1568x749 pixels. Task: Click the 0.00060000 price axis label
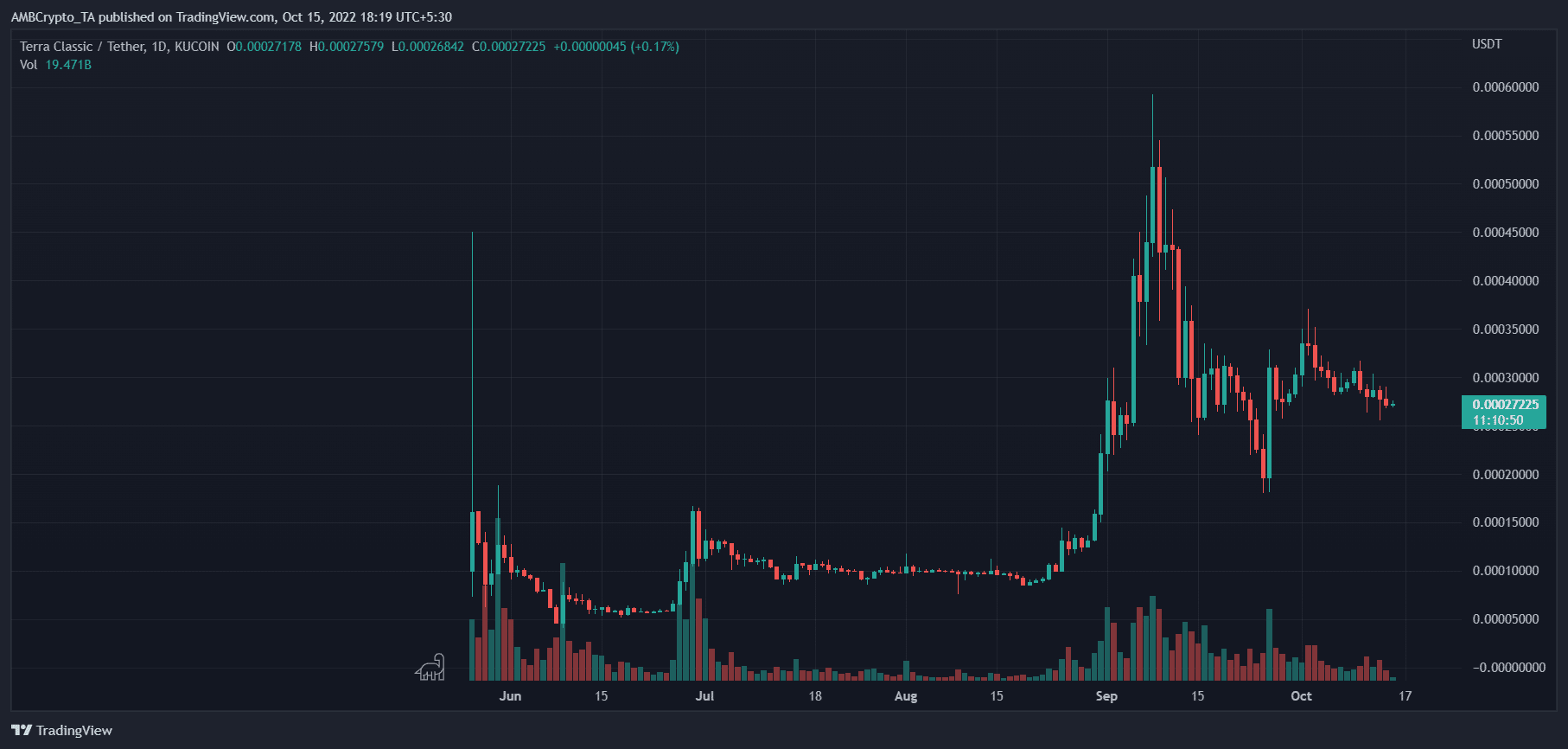pyautogui.click(x=1506, y=87)
